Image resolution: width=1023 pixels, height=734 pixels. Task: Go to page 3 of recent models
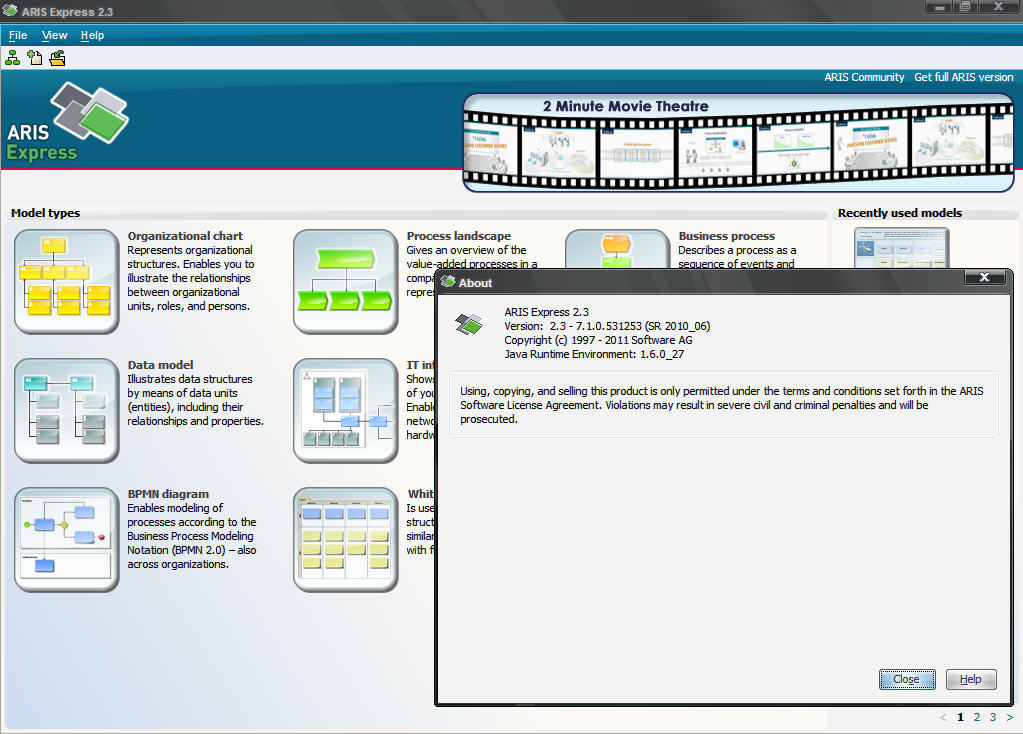[x=993, y=717]
